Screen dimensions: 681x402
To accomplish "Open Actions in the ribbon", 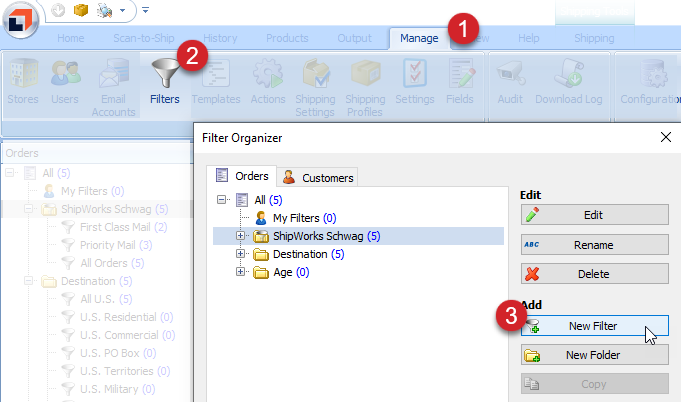I will point(268,83).
